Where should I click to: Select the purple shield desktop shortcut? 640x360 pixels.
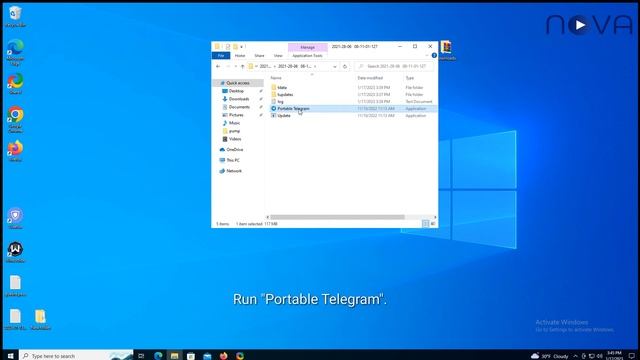point(16,218)
